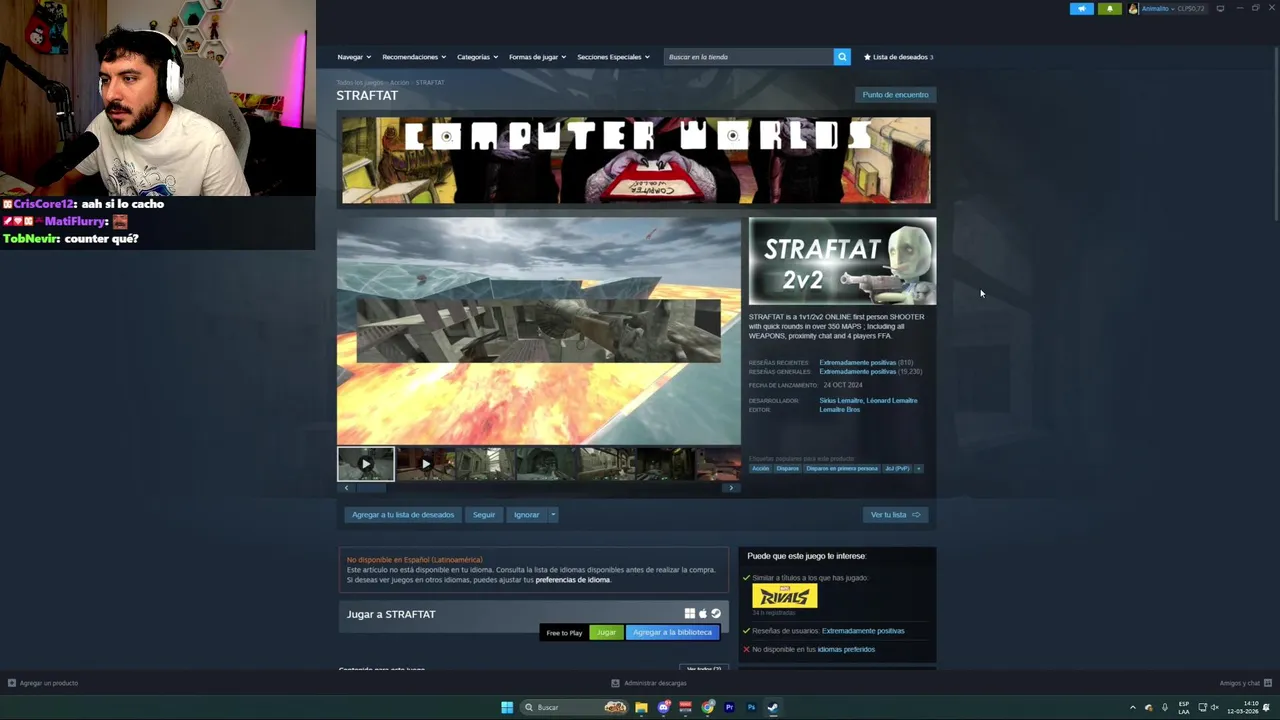Click the 'idiomas preferidos' link
The height and width of the screenshot is (720, 1280).
[x=846, y=649]
